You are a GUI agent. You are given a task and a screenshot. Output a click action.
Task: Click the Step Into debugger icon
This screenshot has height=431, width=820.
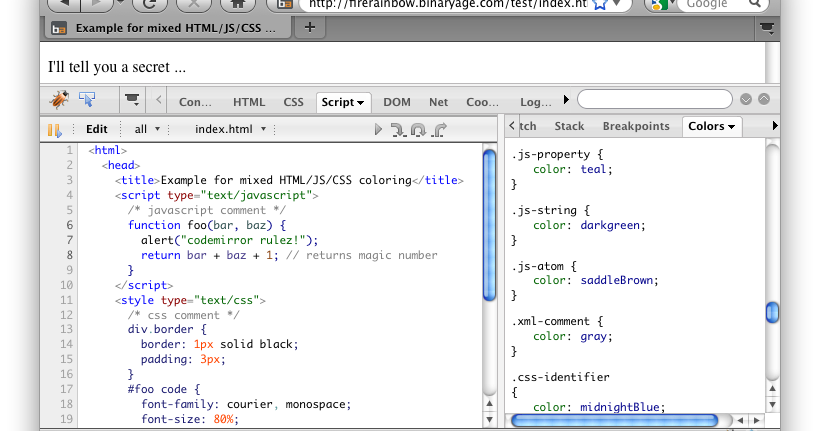point(398,129)
